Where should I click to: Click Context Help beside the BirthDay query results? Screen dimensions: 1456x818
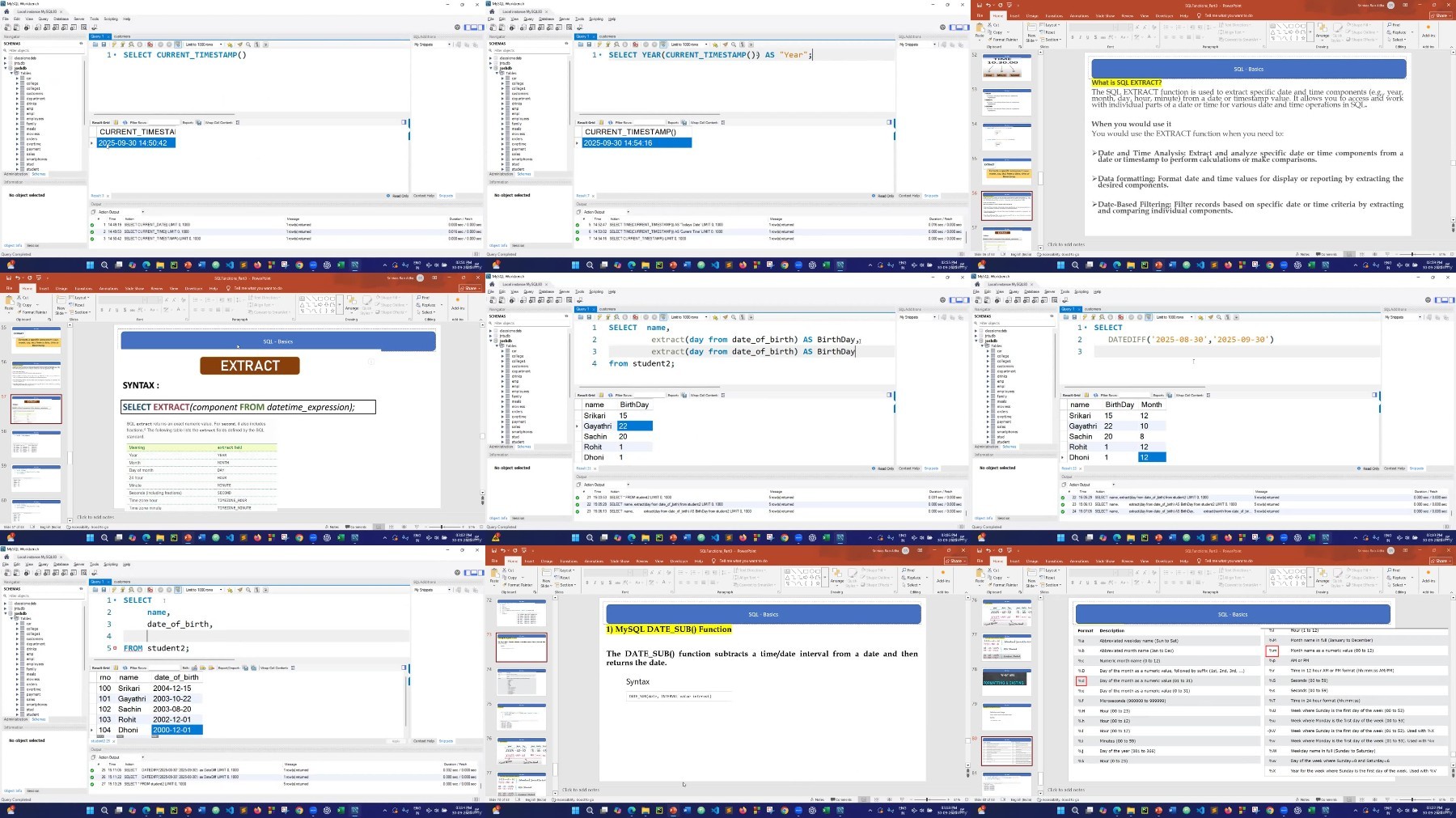tap(909, 468)
